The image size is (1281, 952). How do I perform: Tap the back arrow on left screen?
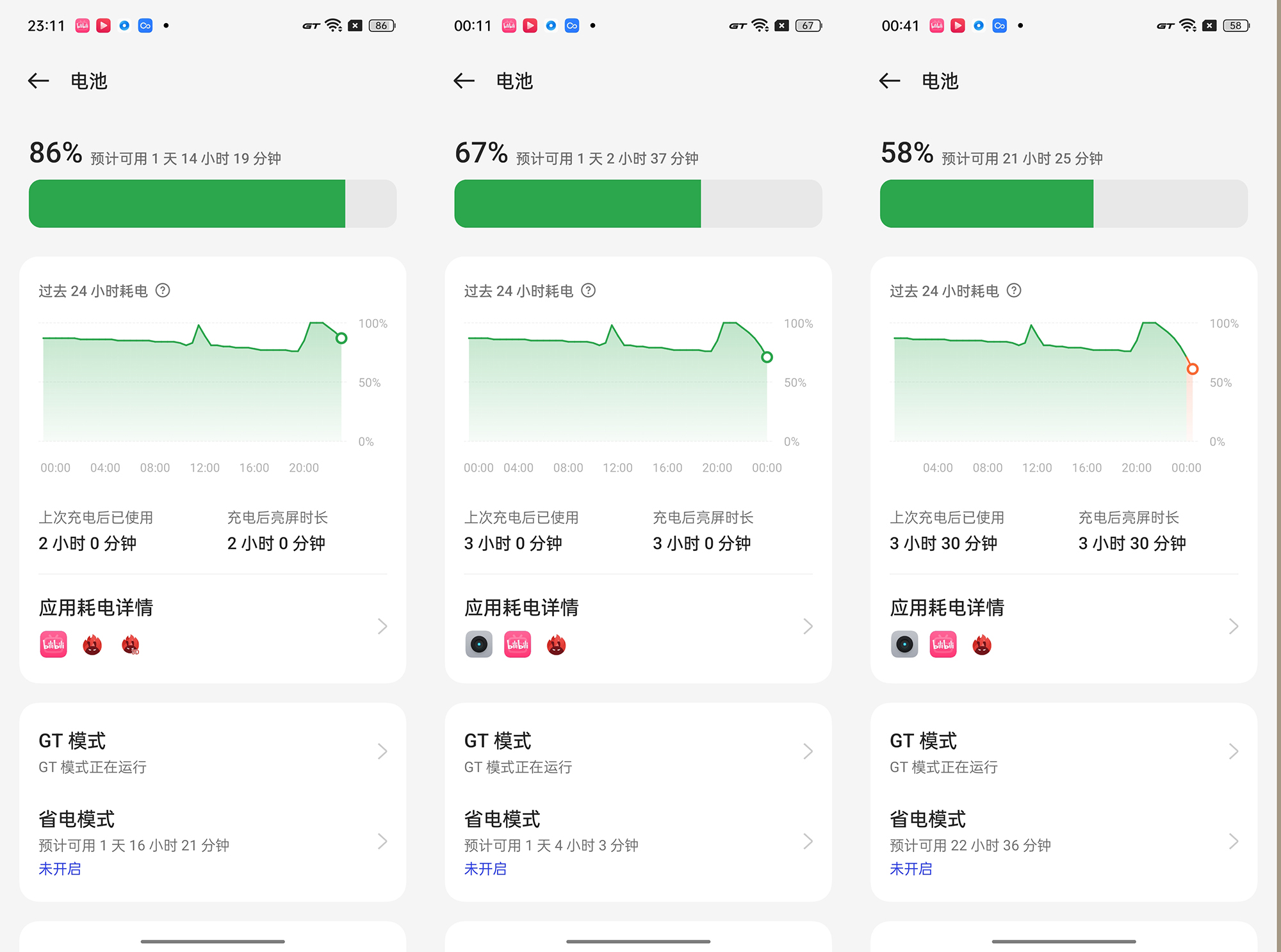tap(38, 81)
